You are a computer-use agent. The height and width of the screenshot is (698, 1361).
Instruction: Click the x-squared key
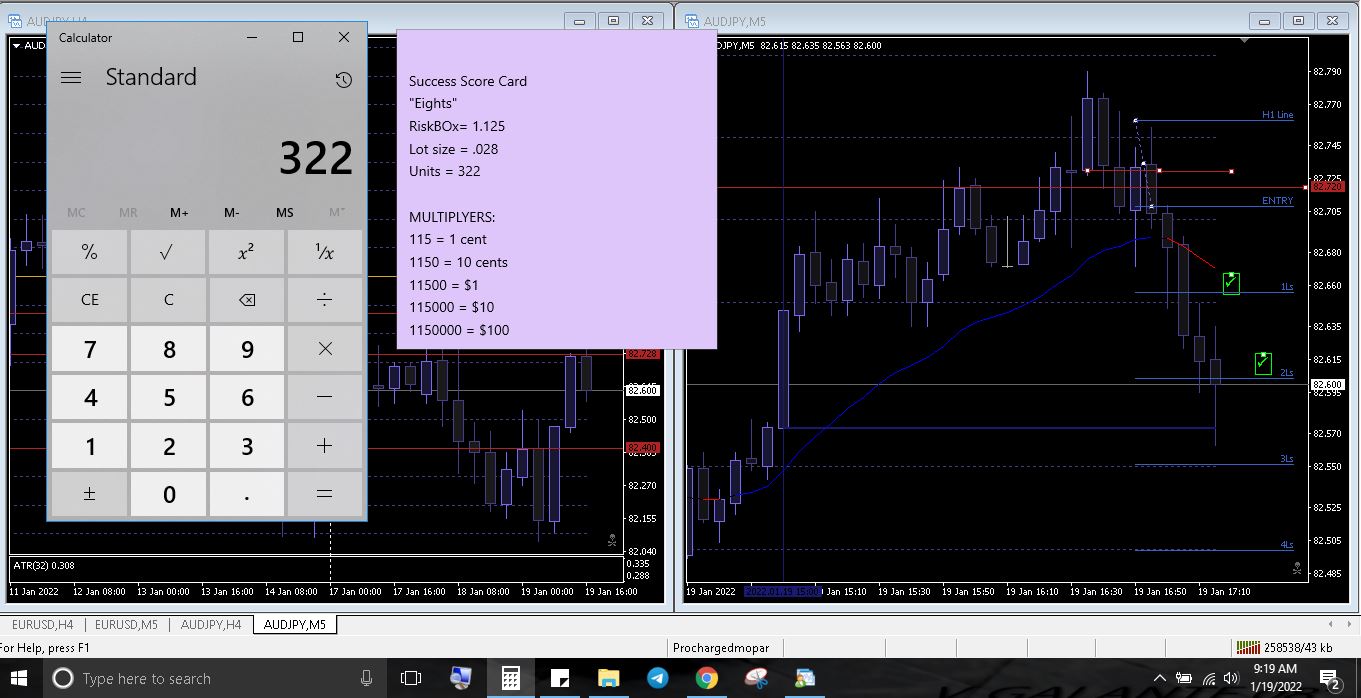click(x=246, y=252)
